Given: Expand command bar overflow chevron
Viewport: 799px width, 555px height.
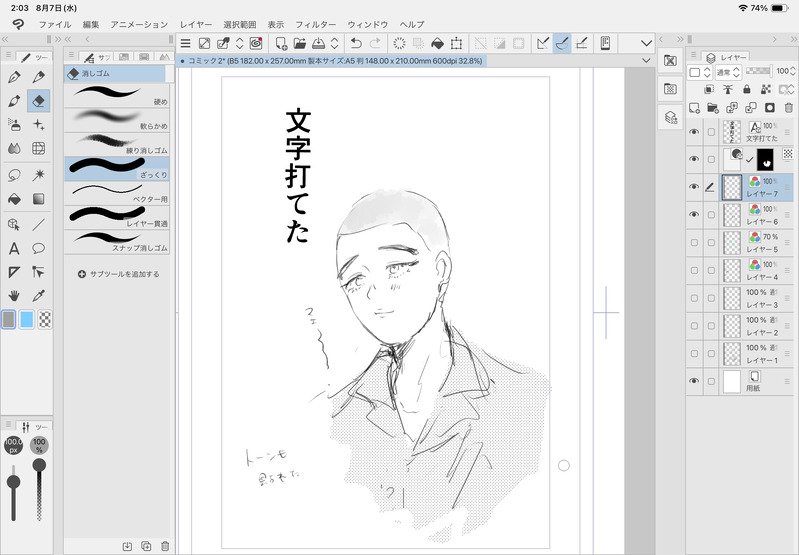Looking at the screenshot, I should (x=646, y=43).
